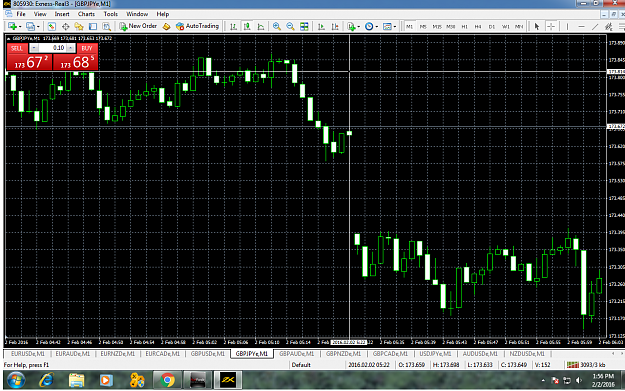Switch to the NZDUSDe,M1 chart tab
Viewport: 625px width, 391px height.
pos(527,354)
